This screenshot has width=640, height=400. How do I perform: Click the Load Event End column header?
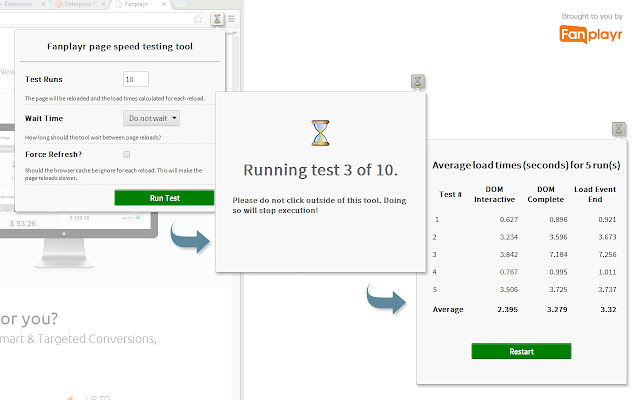click(x=595, y=194)
